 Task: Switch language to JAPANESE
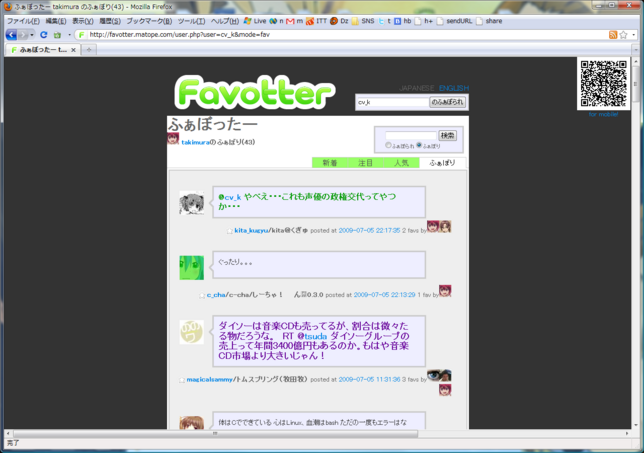[x=416, y=88]
